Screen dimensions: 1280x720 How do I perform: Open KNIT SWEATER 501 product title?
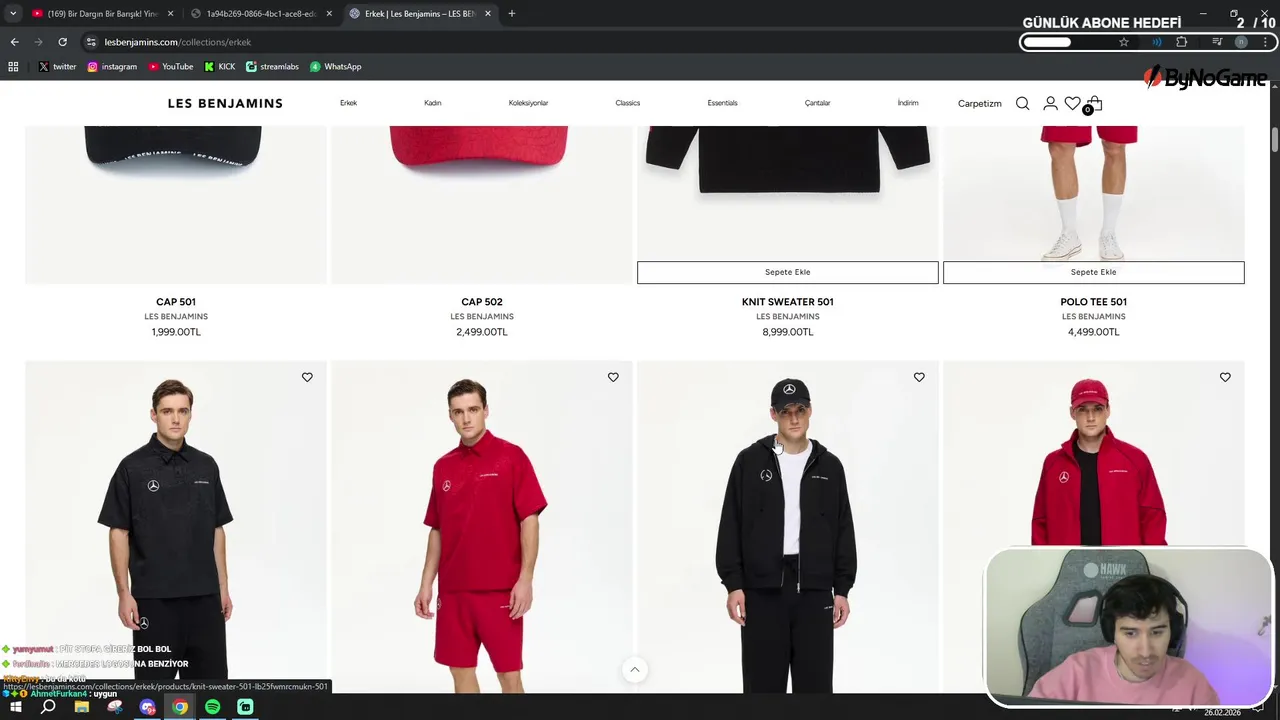(788, 302)
